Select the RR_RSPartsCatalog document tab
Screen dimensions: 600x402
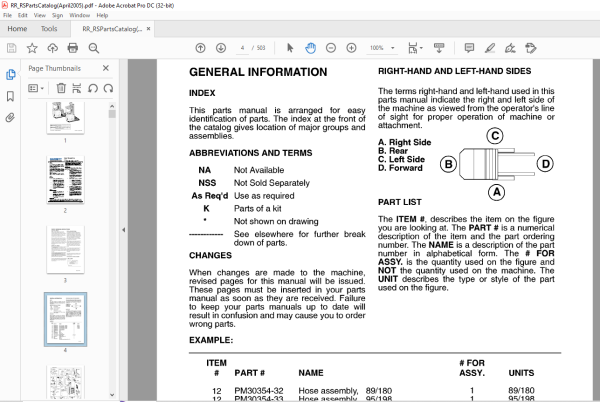click(112, 29)
